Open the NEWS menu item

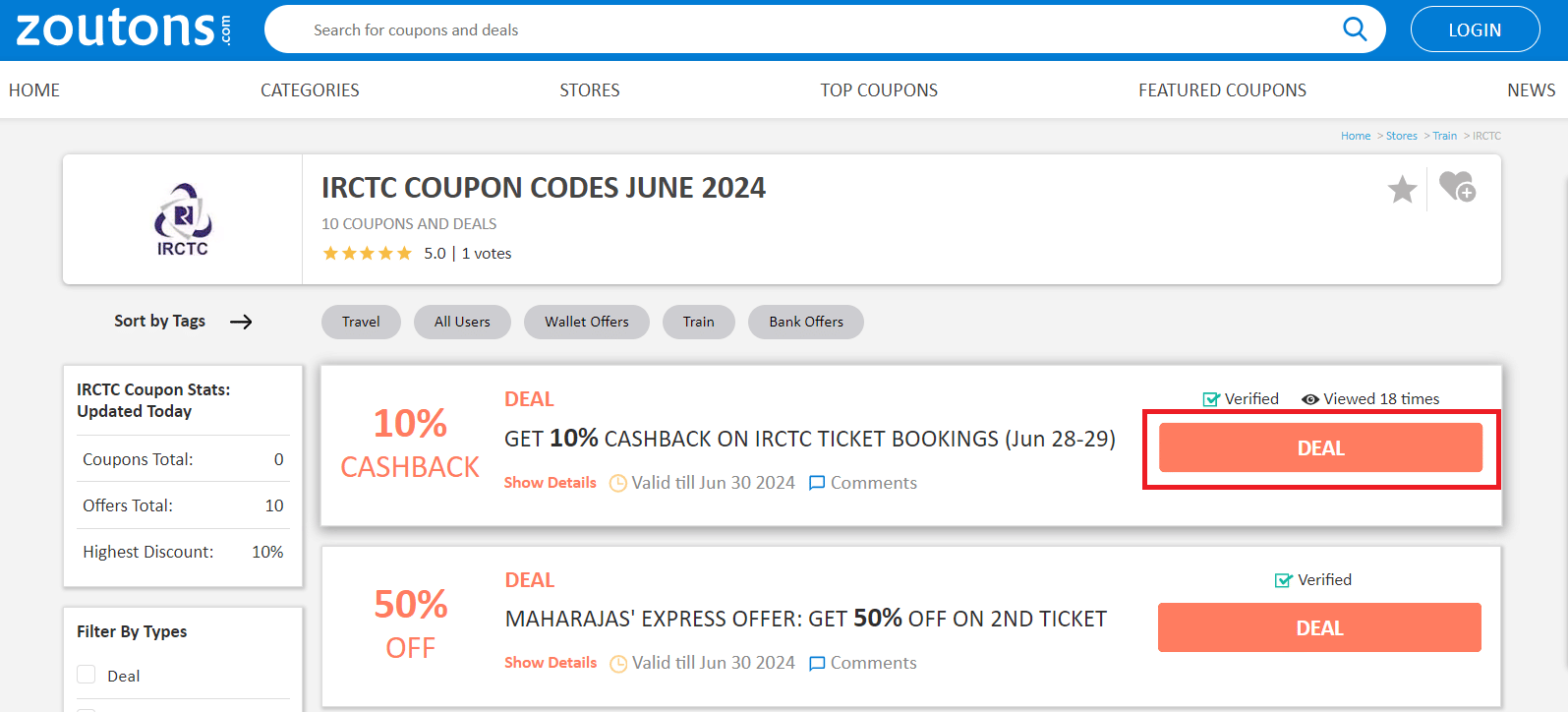[1531, 90]
